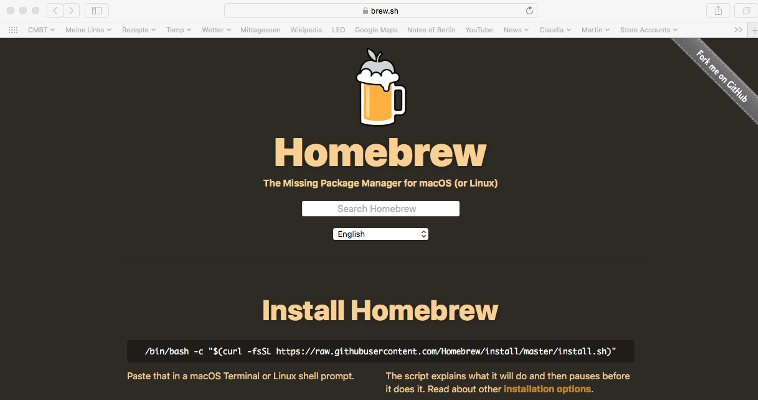758x400 pixels.
Task: Open the Wikipedia bookmark
Action: (x=306, y=30)
